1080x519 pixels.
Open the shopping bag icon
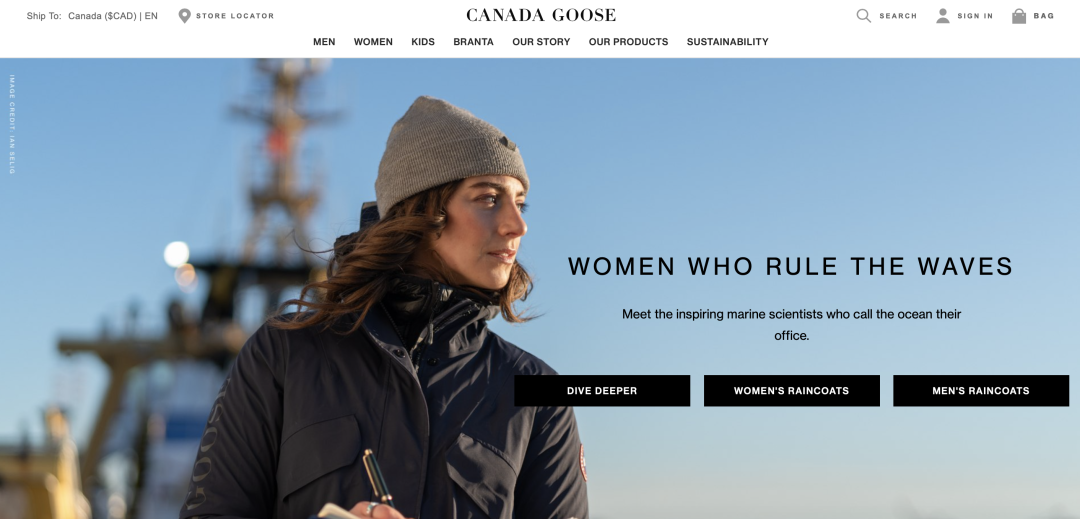coord(1019,16)
